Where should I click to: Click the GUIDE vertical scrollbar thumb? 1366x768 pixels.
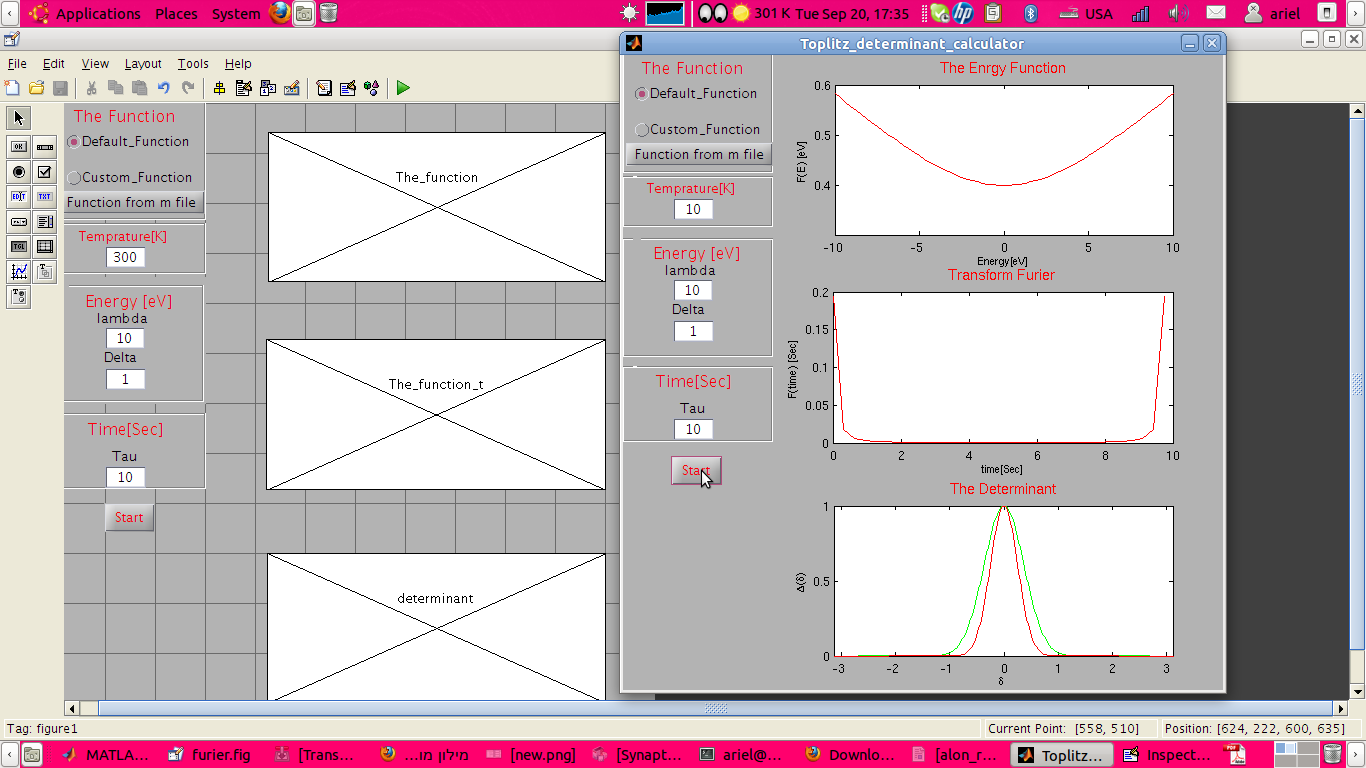tap(1357, 384)
